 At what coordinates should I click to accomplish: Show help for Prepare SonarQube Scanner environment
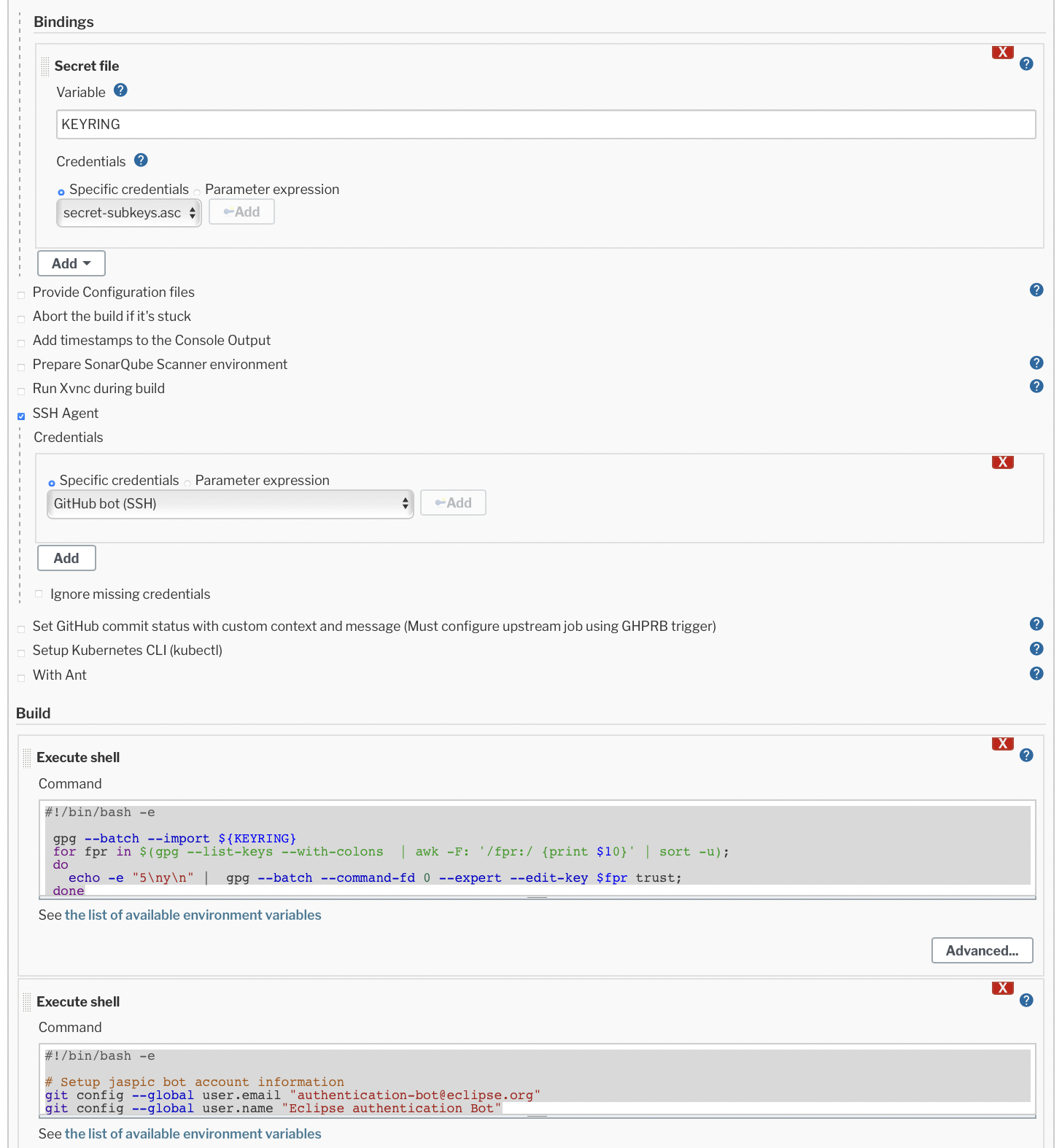click(x=1036, y=363)
